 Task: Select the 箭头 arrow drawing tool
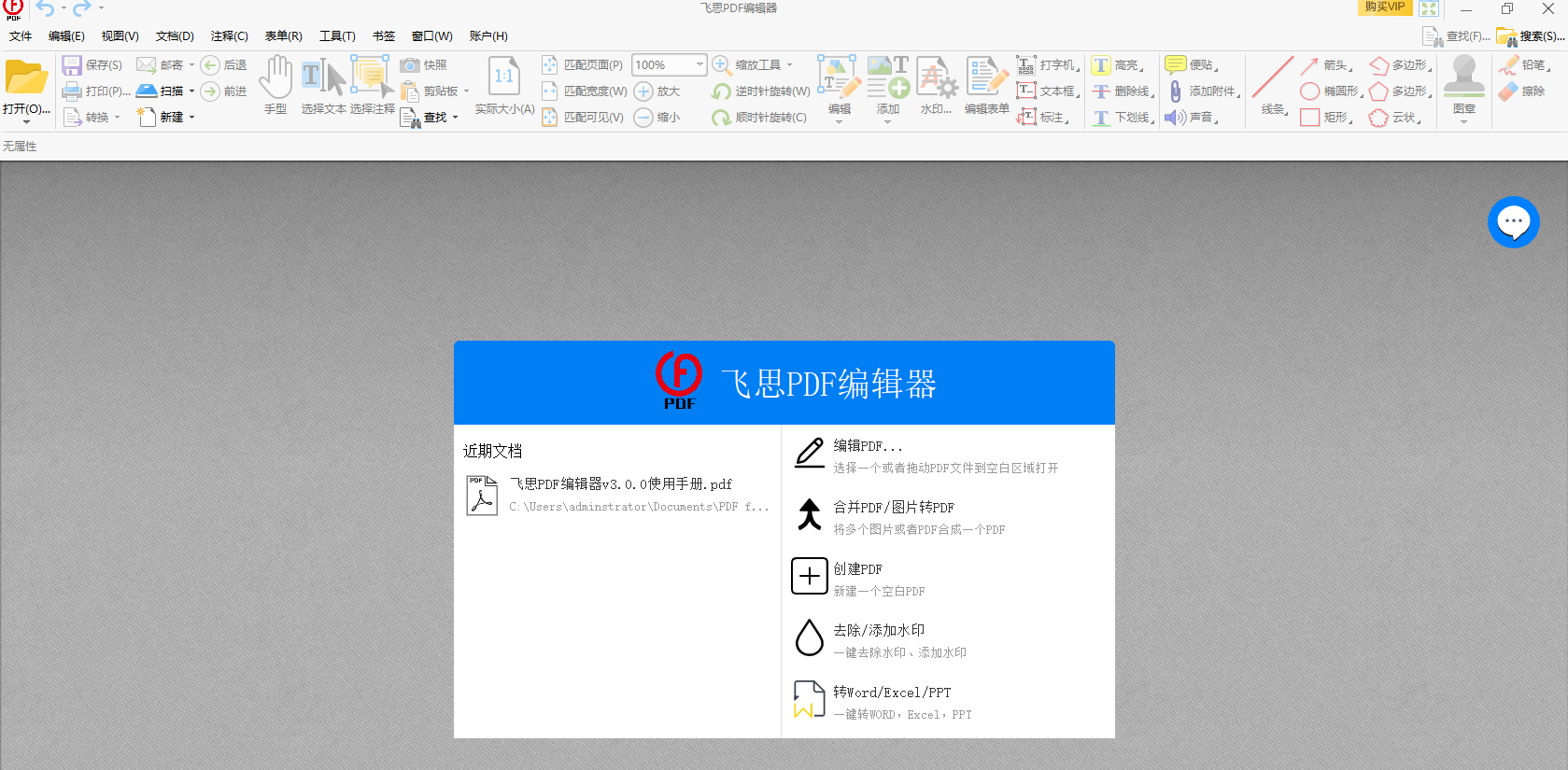pyautogui.click(x=1325, y=65)
